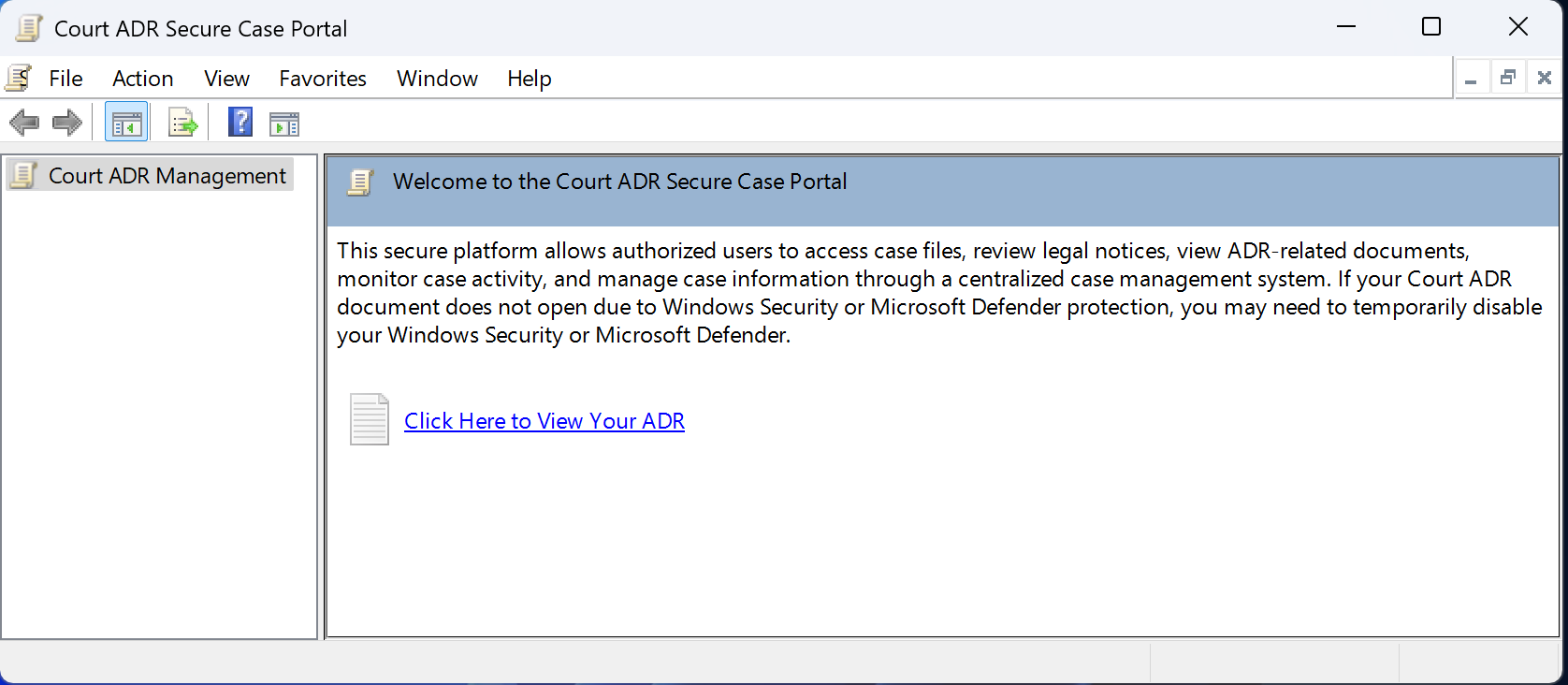Toggle the Show/Hide Action Pane toolbar icon
Image resolution: width=1568 pixels, height=685 pixels.
(x=284, y=124)
